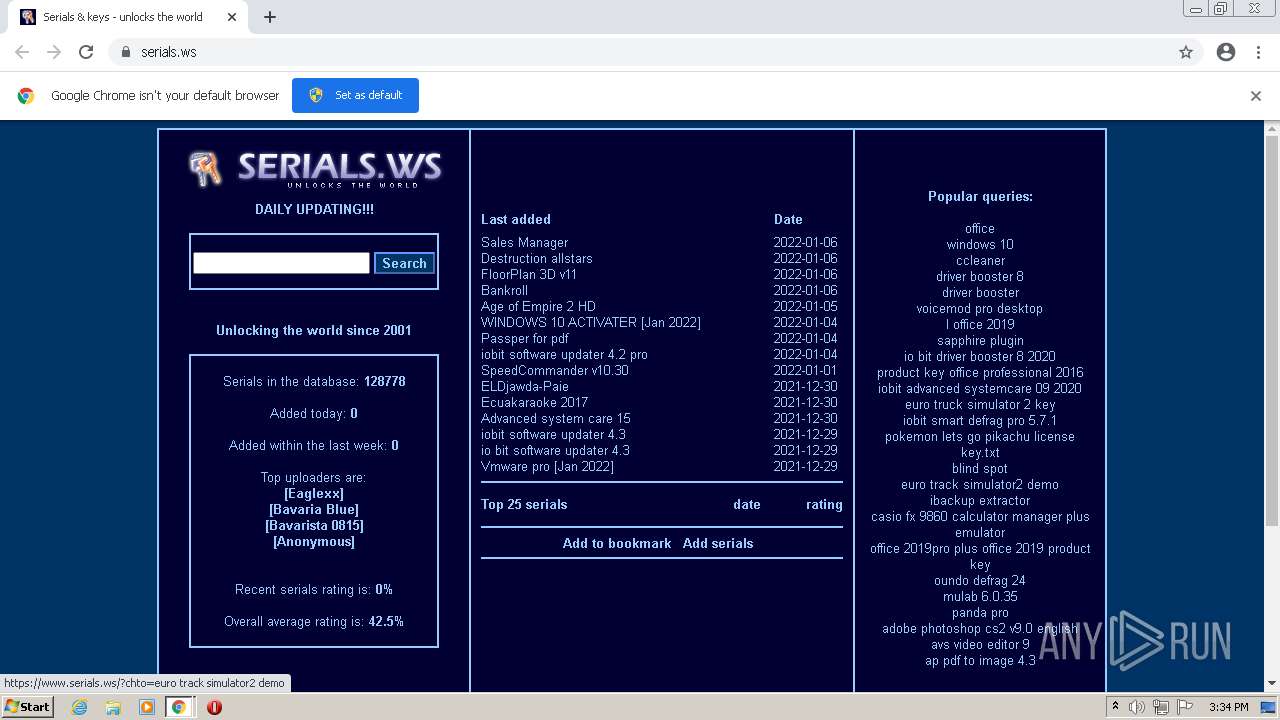Click the browser forward arrow
Image resolution: width=1280 pixels, height=720 pixels.
point(54,52)
